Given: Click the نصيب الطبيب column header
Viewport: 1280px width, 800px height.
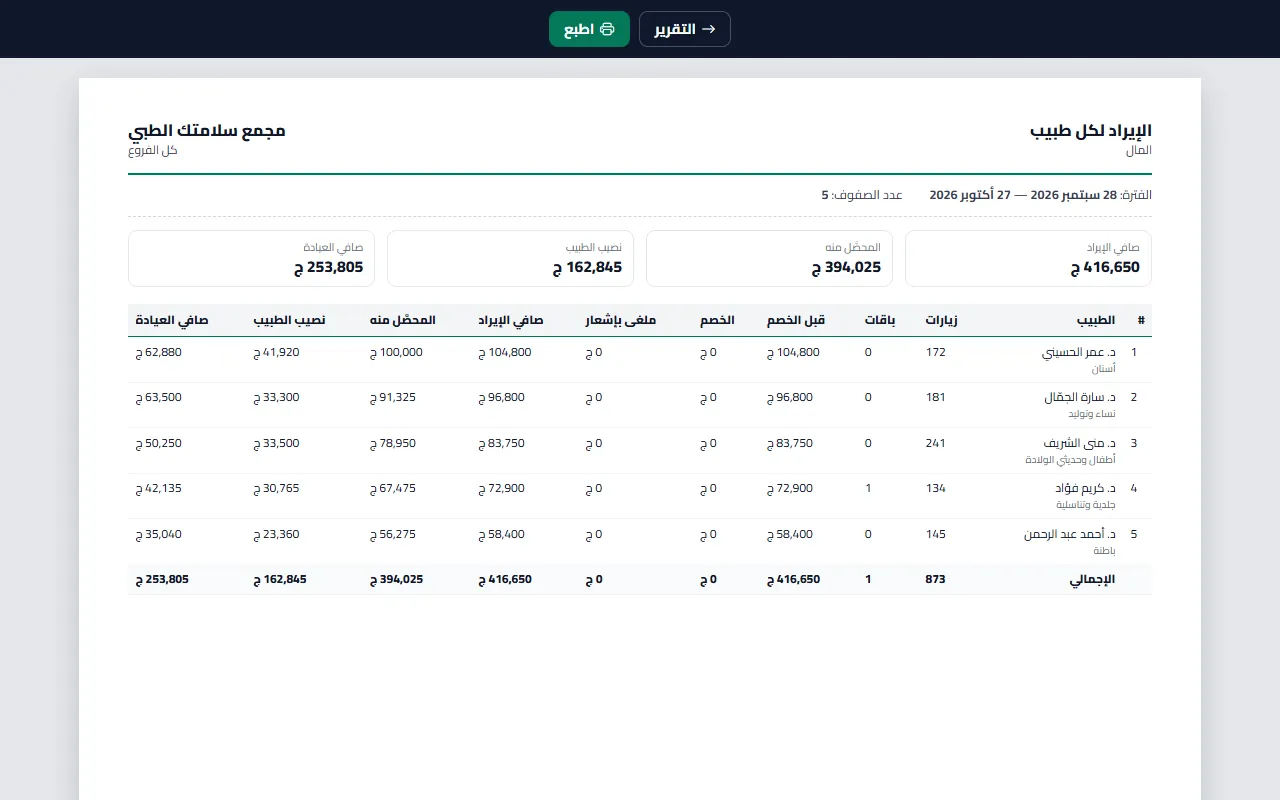Looking at the screenshot, I should point(289,320).
